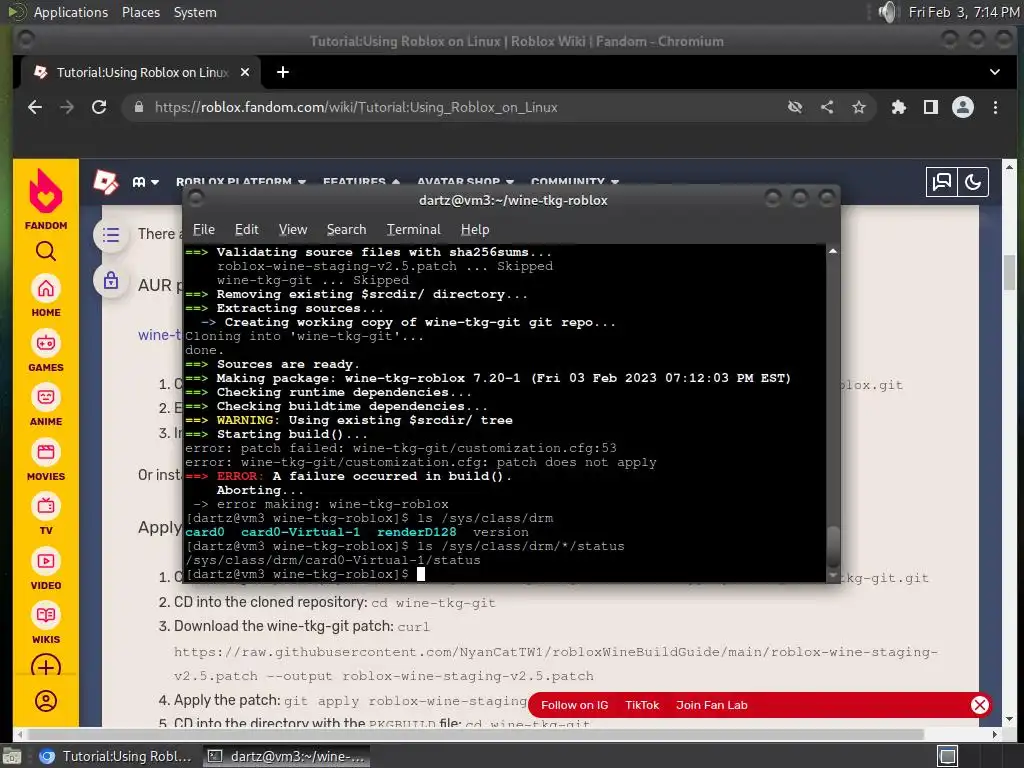This screenshot has height=768, width=1024.
Task: Open the terminal Help menu
Action: [475, 229]
